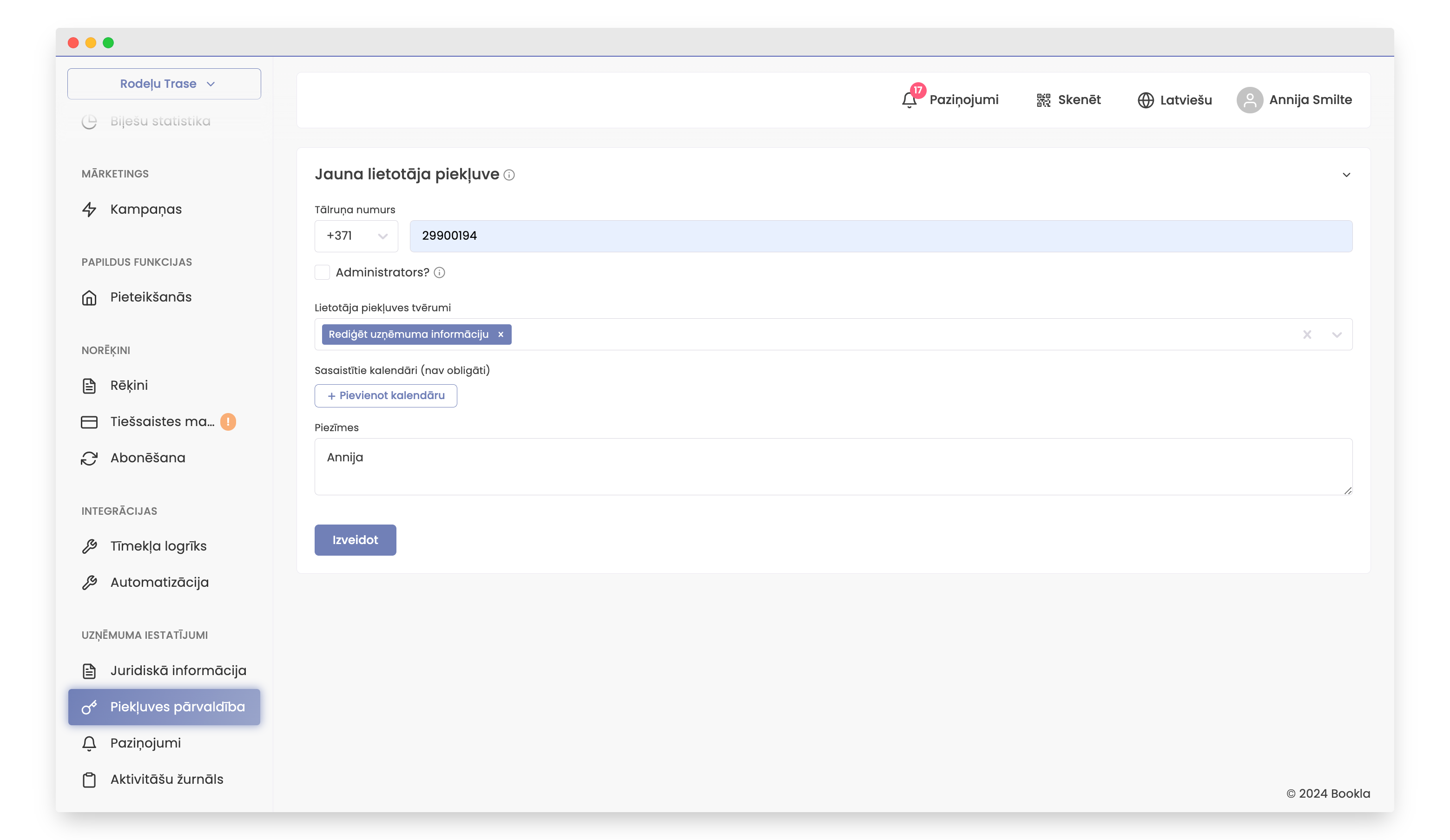This screenshot has height=840, width=1450.
Task: Remove the Rediģēt uzņēmuma informāciju tag
Action: [501, 334]
